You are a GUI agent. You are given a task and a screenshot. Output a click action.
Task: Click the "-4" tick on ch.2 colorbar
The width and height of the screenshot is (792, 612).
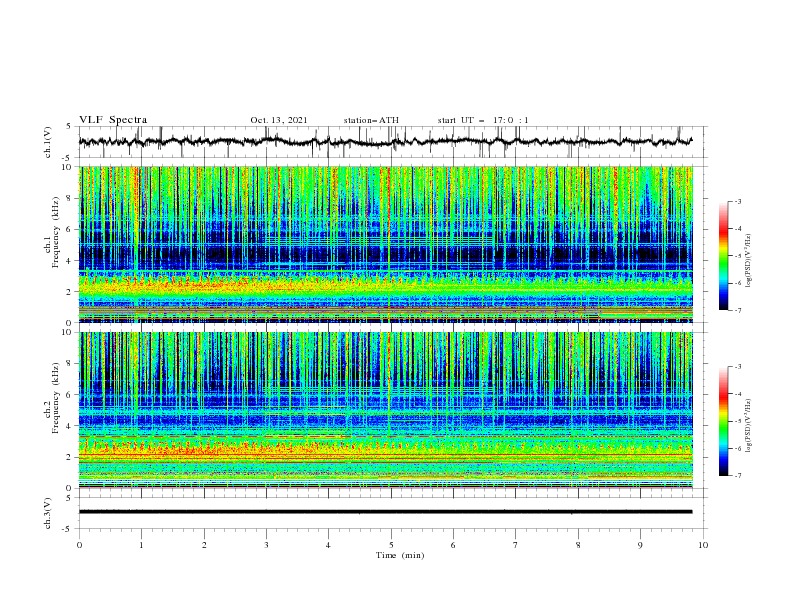tap(737, 394)
